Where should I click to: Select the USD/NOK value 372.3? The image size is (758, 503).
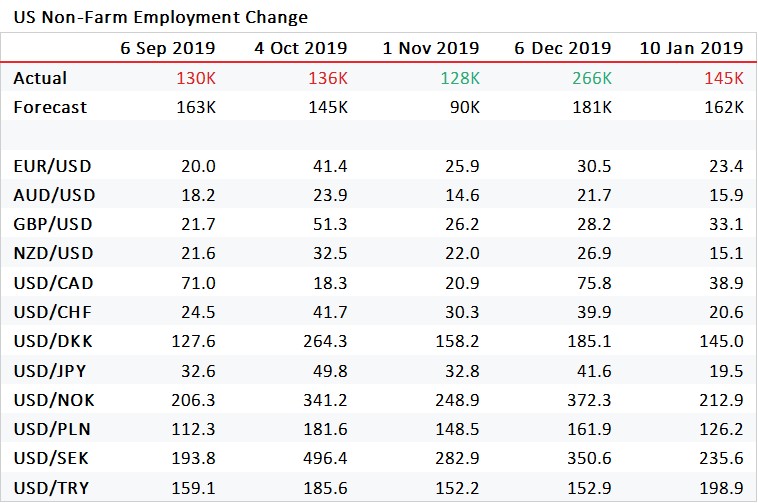tap(590, 400)
